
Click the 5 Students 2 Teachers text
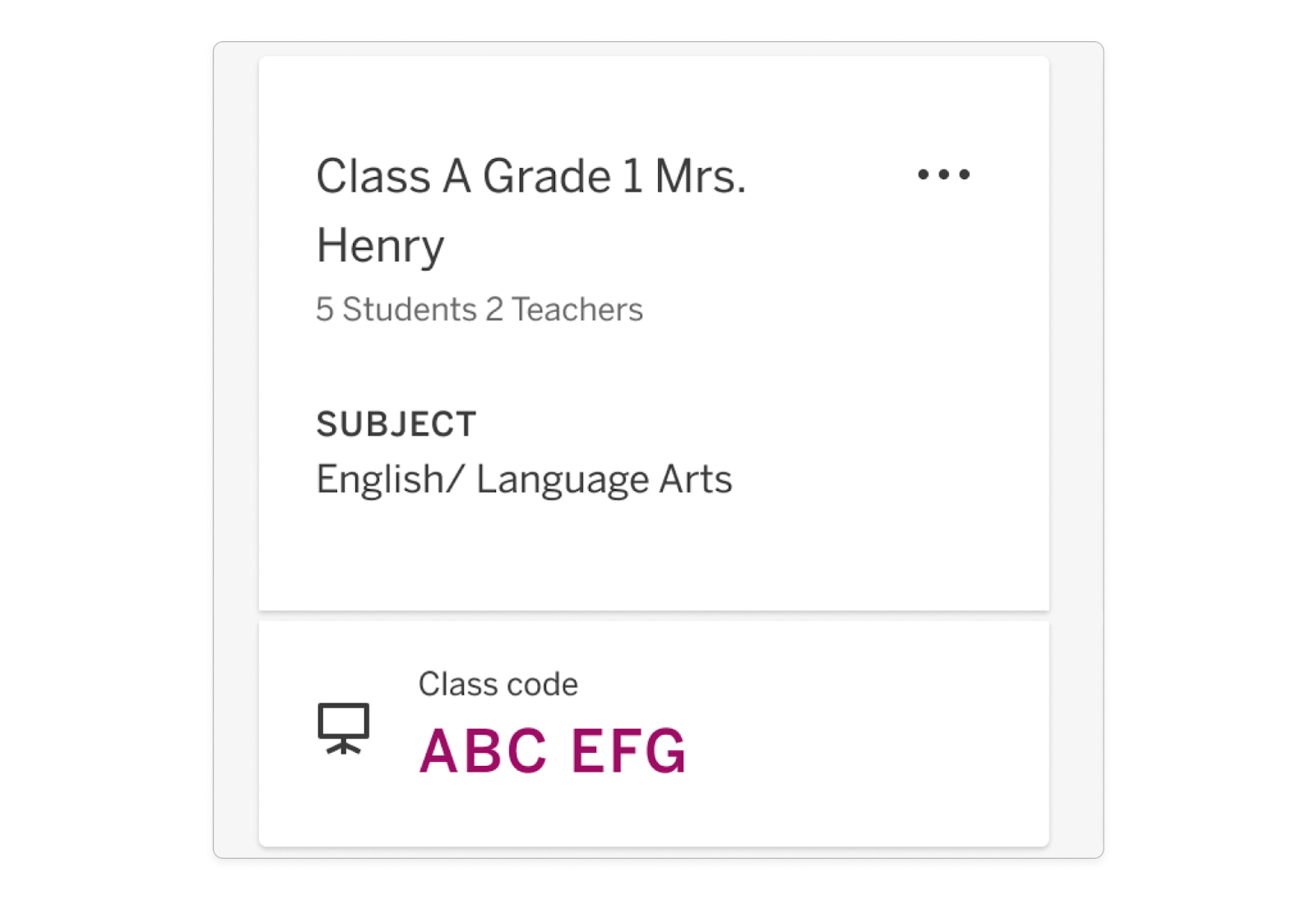click(480, 309)
